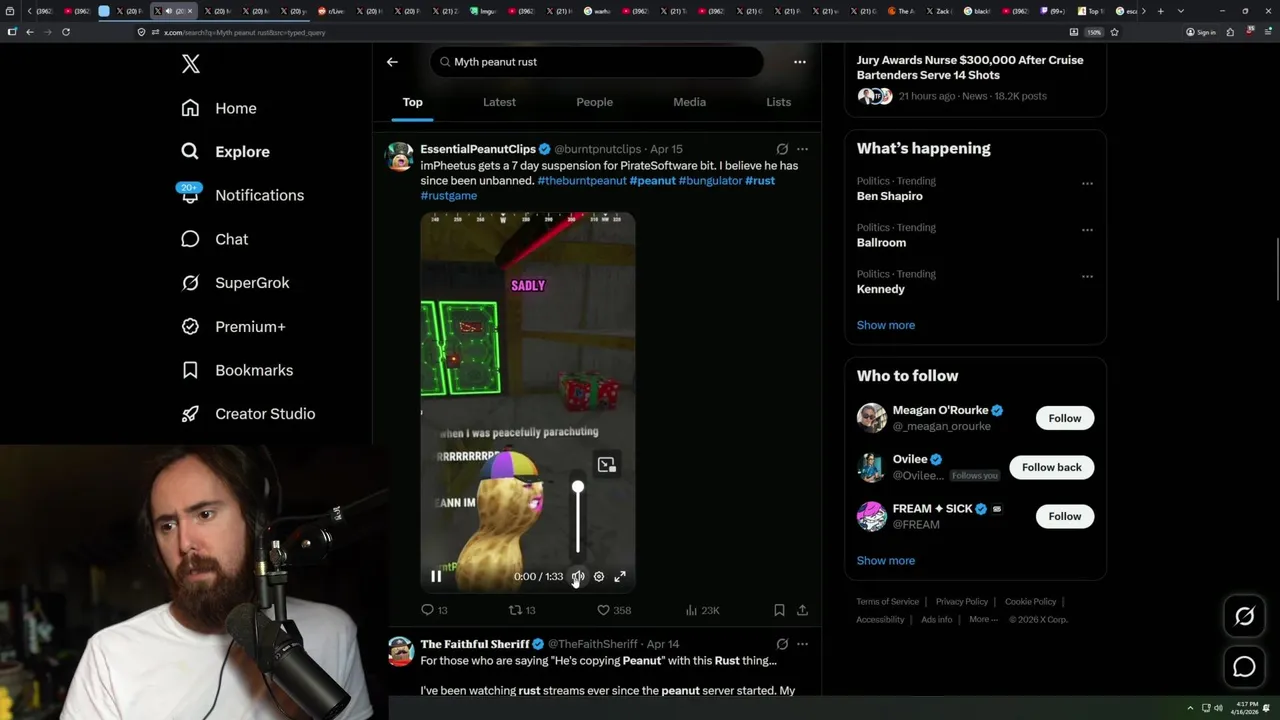Image resolution: width=1280 pixels, height=720 pixels.
Task: Open Creator Studio in the sidebar
Action: 248,414
